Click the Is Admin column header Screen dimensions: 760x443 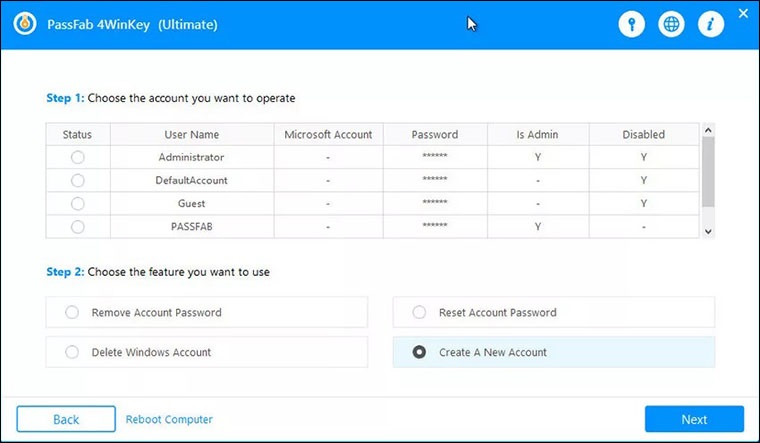coord(538,134)
